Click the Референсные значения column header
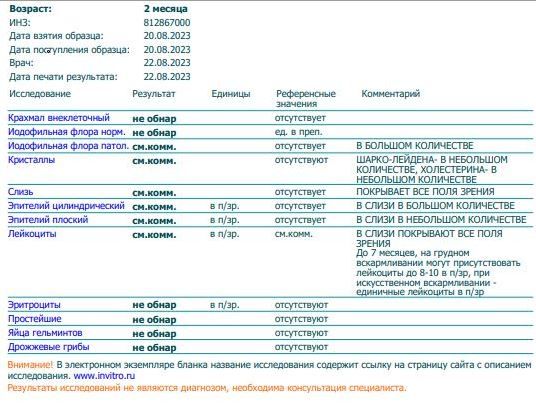The image size is (536, 403). [306, 98]
